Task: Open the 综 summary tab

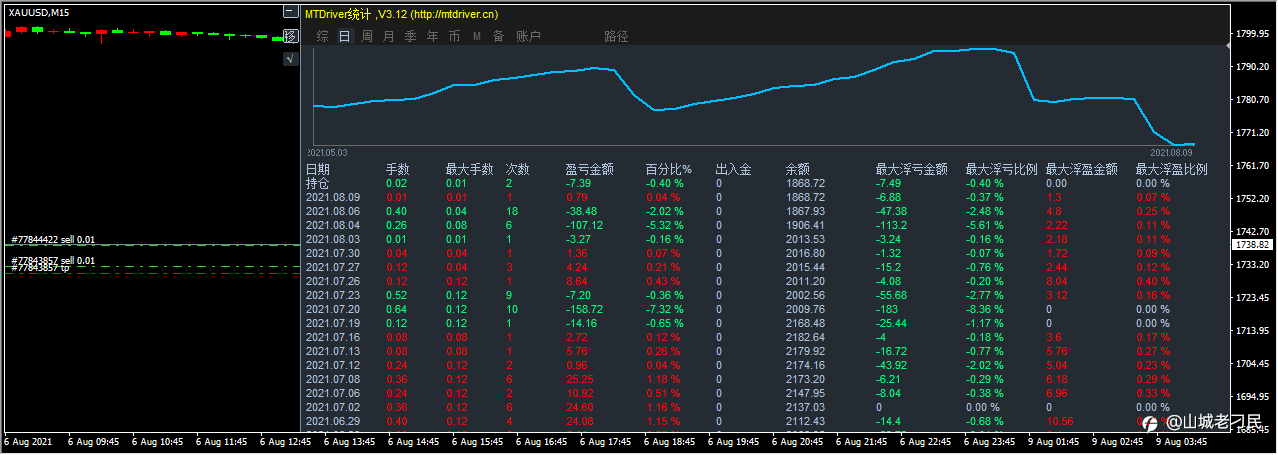Action: click(x=322, y=37)
